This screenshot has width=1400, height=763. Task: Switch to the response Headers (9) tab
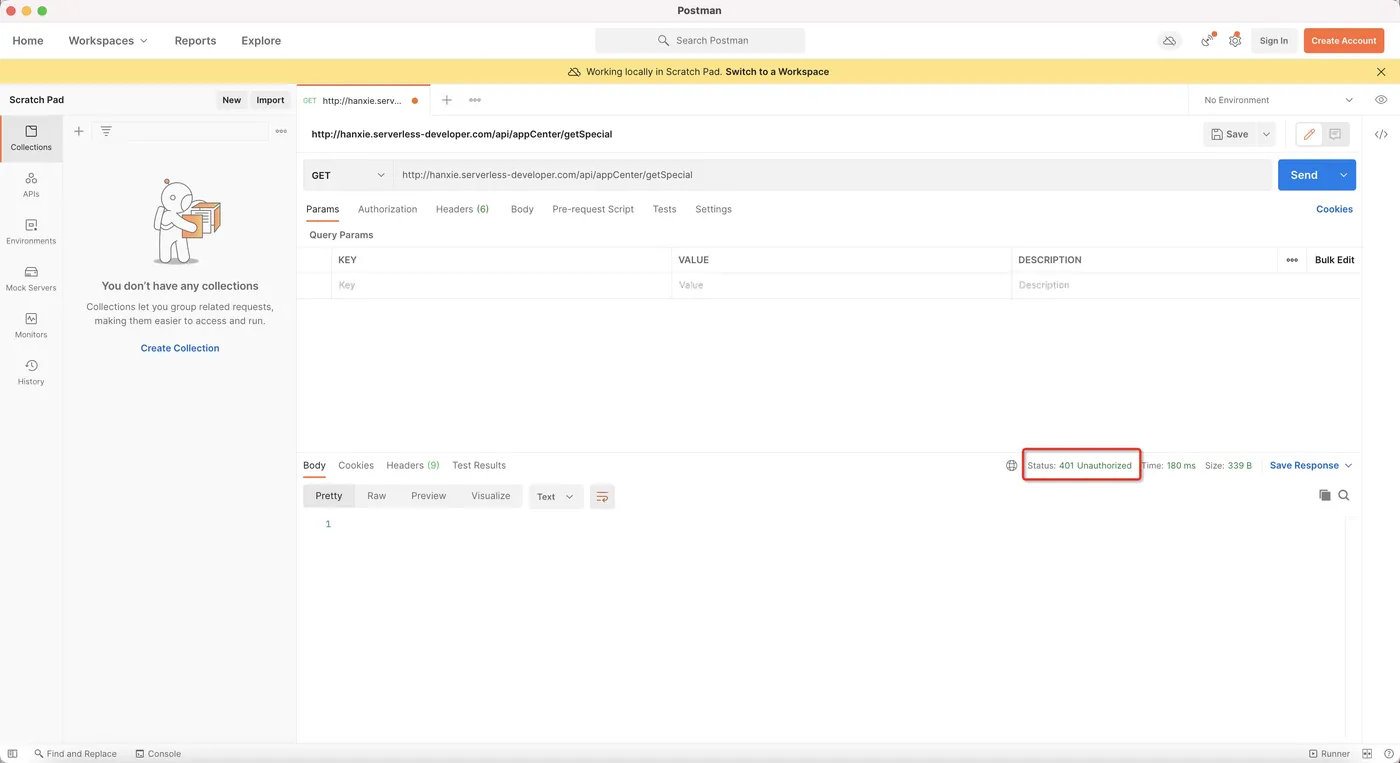tap(413, 465)
